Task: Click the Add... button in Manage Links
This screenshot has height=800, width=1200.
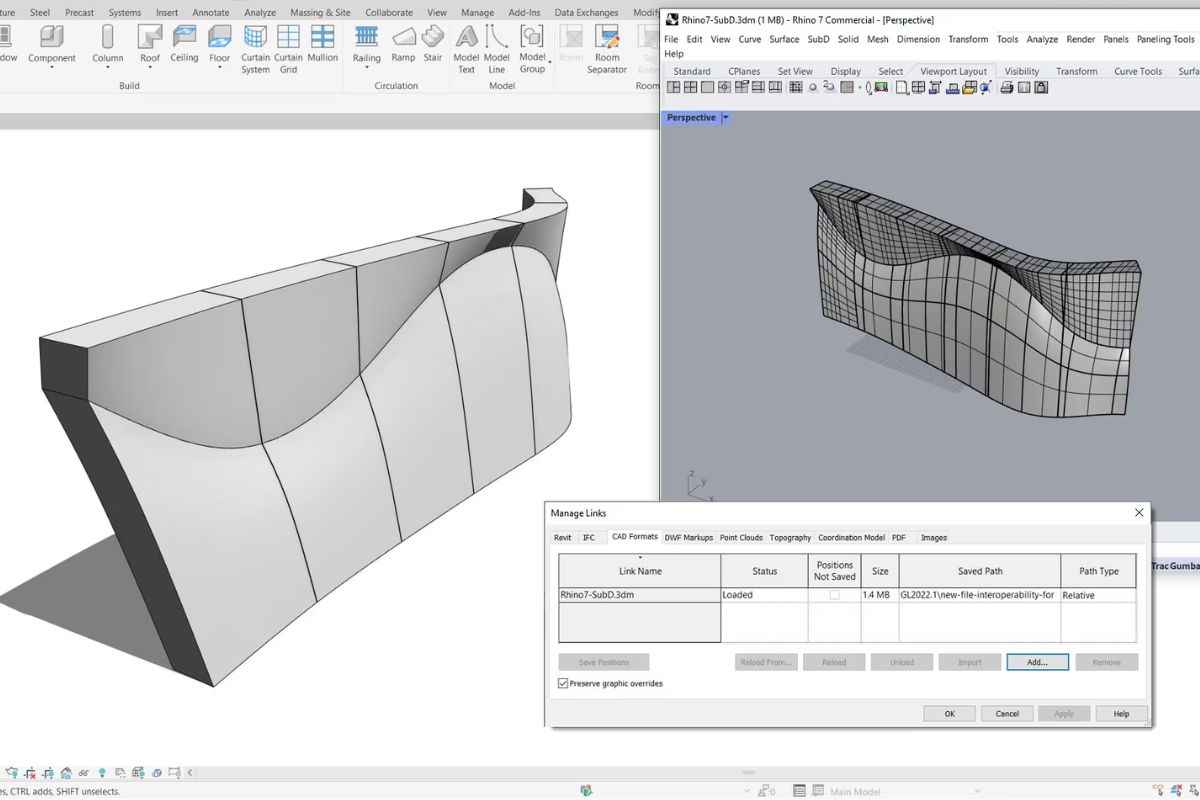Action: (x=1037, y=662)
